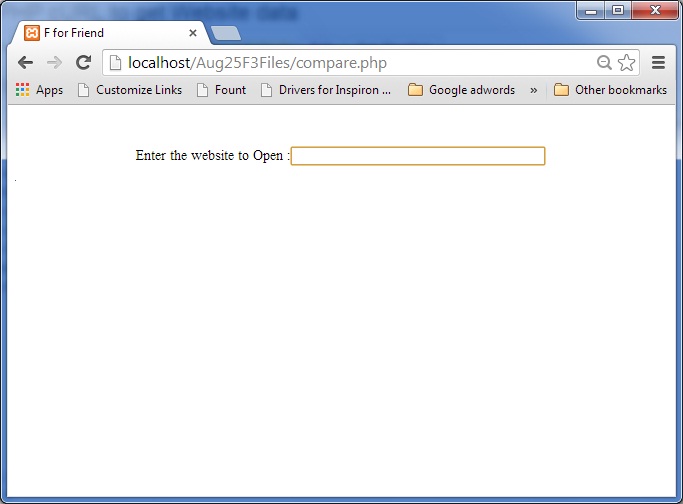Viewport: 683px width, 504px height.
Task: Focus the website to Open input field
Action: coord(418,156)
